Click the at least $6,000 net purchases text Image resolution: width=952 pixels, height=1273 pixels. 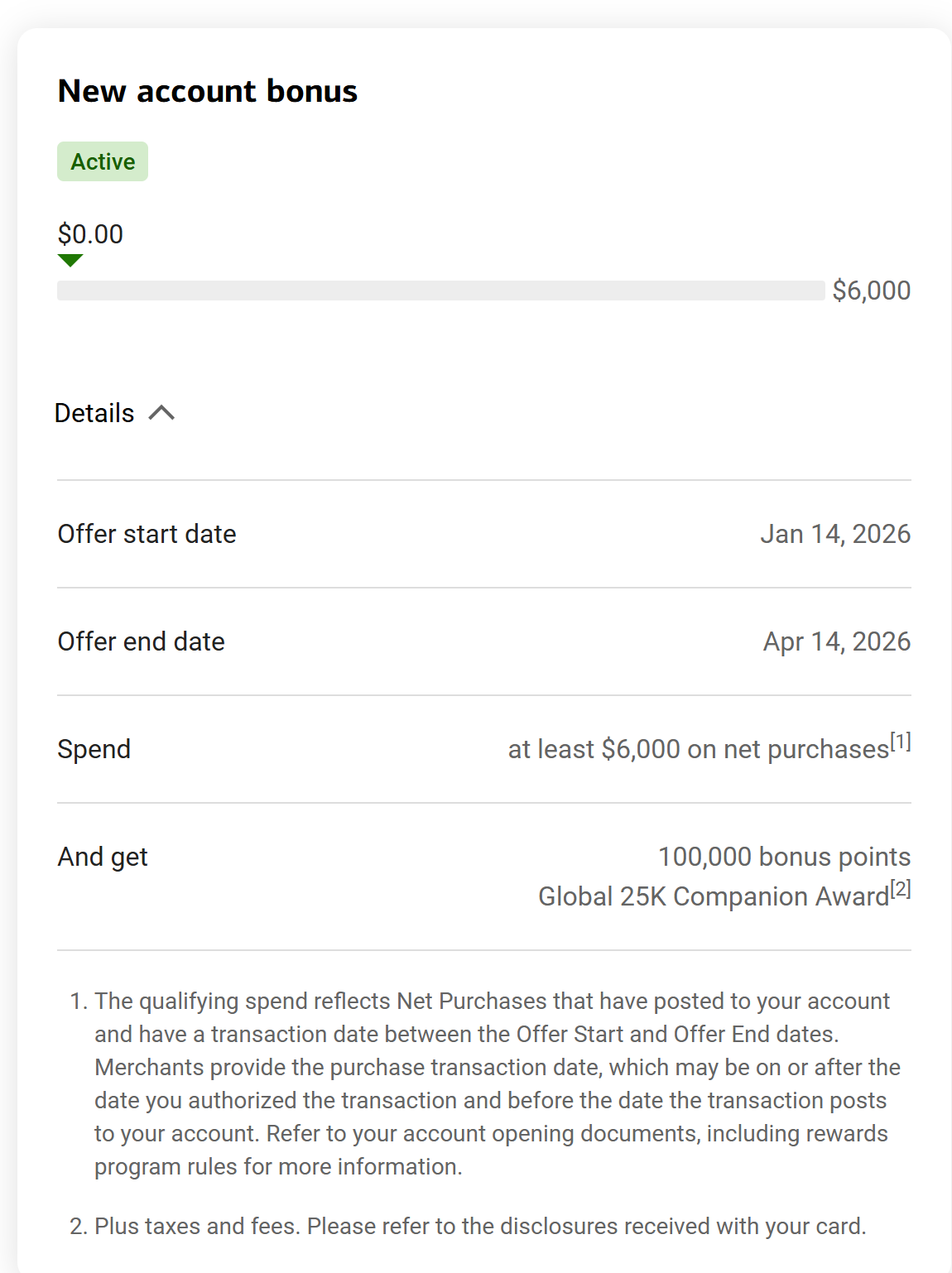coord(698,749)
